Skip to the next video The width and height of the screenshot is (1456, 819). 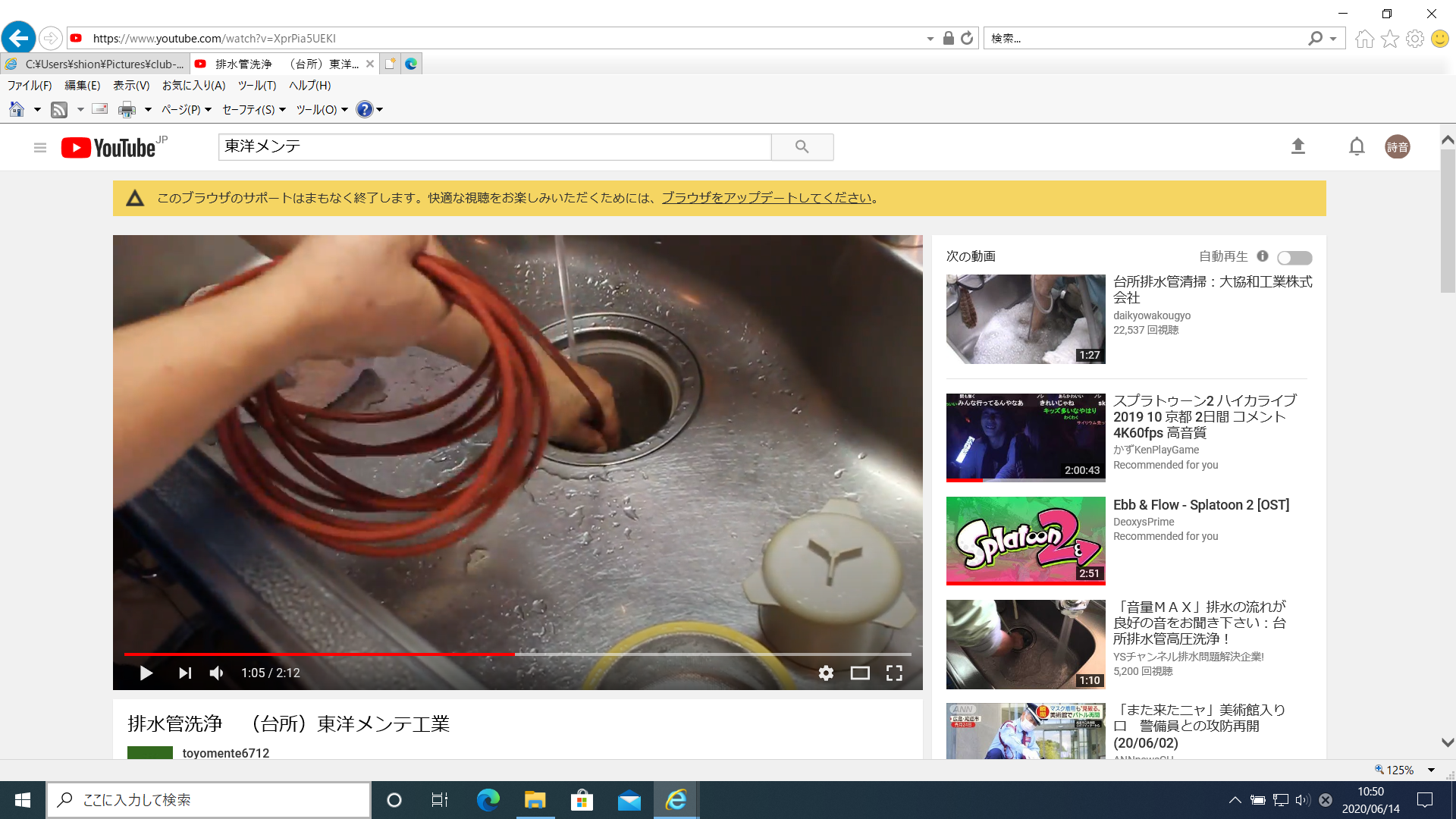point(184,673)
